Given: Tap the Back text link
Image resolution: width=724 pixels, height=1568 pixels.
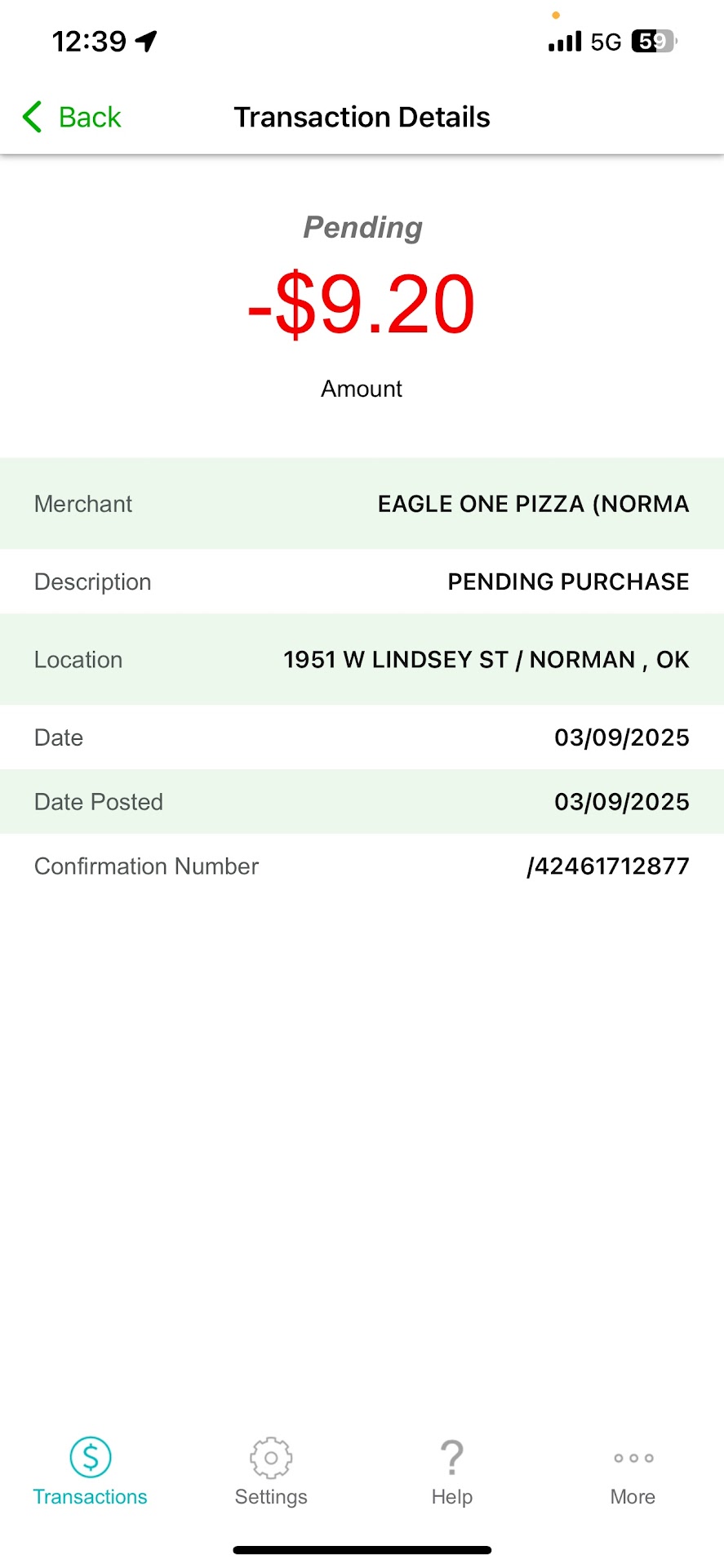Looking at the screenshot, I should pyautogui.click(x=90, y=118).
